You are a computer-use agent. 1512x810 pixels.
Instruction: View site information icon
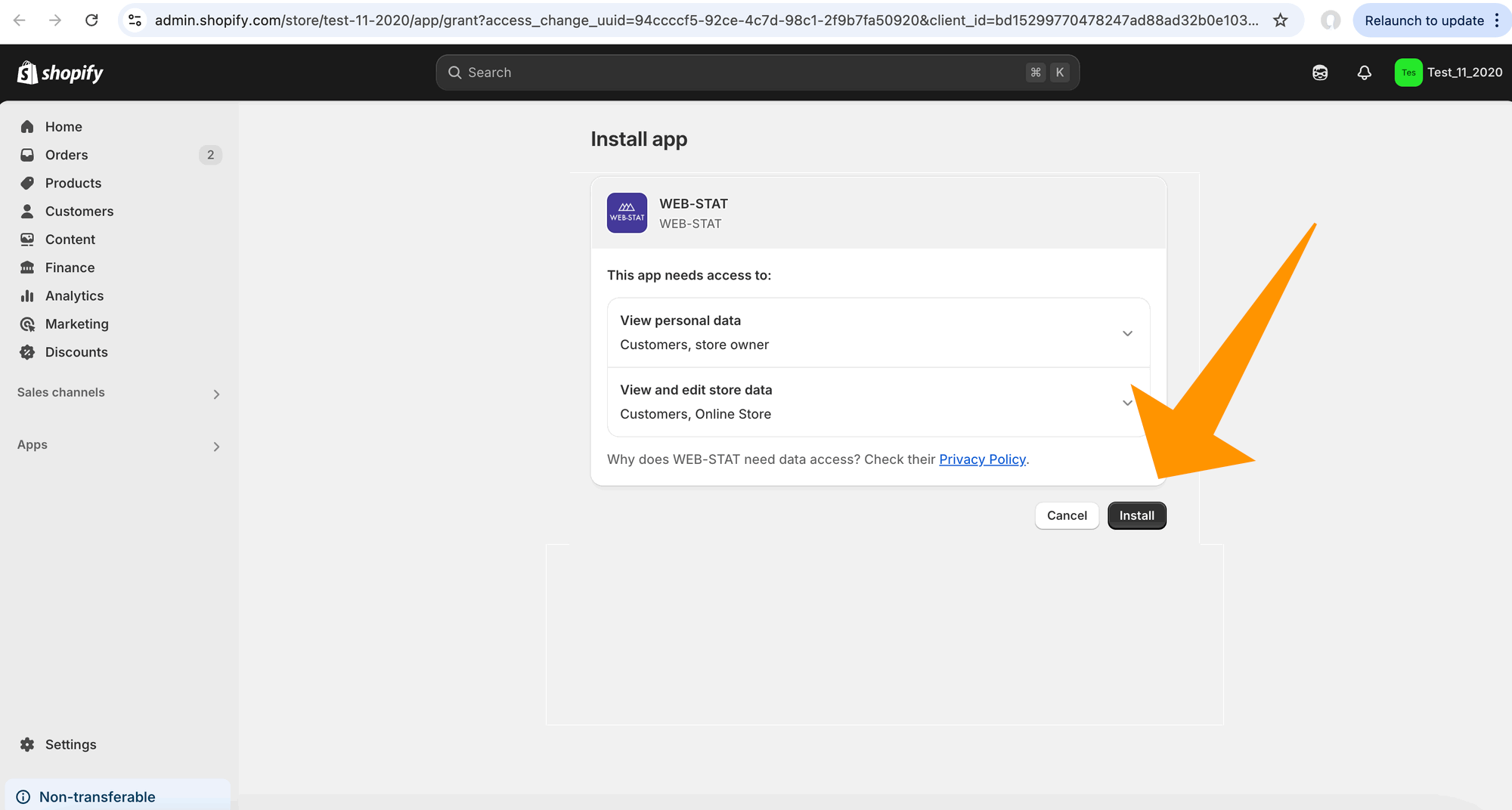coord(135,20)
